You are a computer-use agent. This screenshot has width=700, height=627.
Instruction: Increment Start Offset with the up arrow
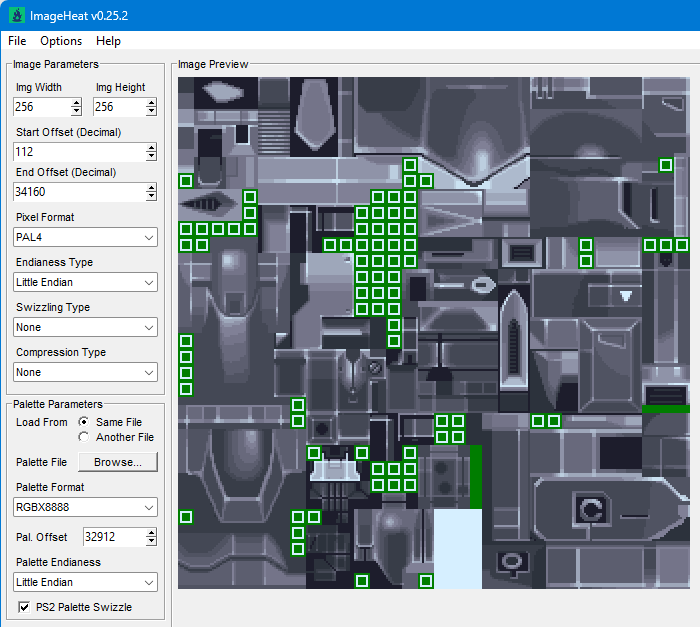click(x=151, y=148)
